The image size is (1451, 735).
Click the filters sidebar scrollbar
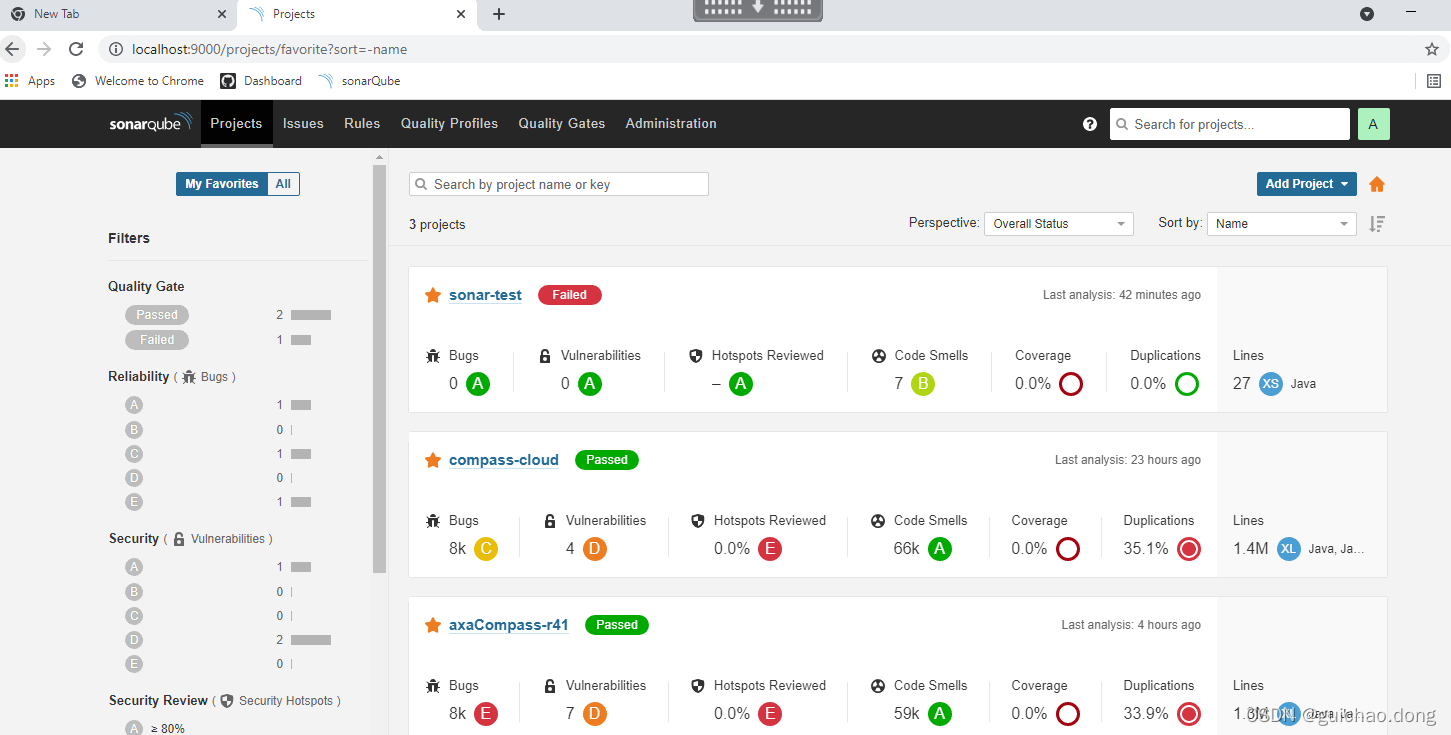[379, 368]
